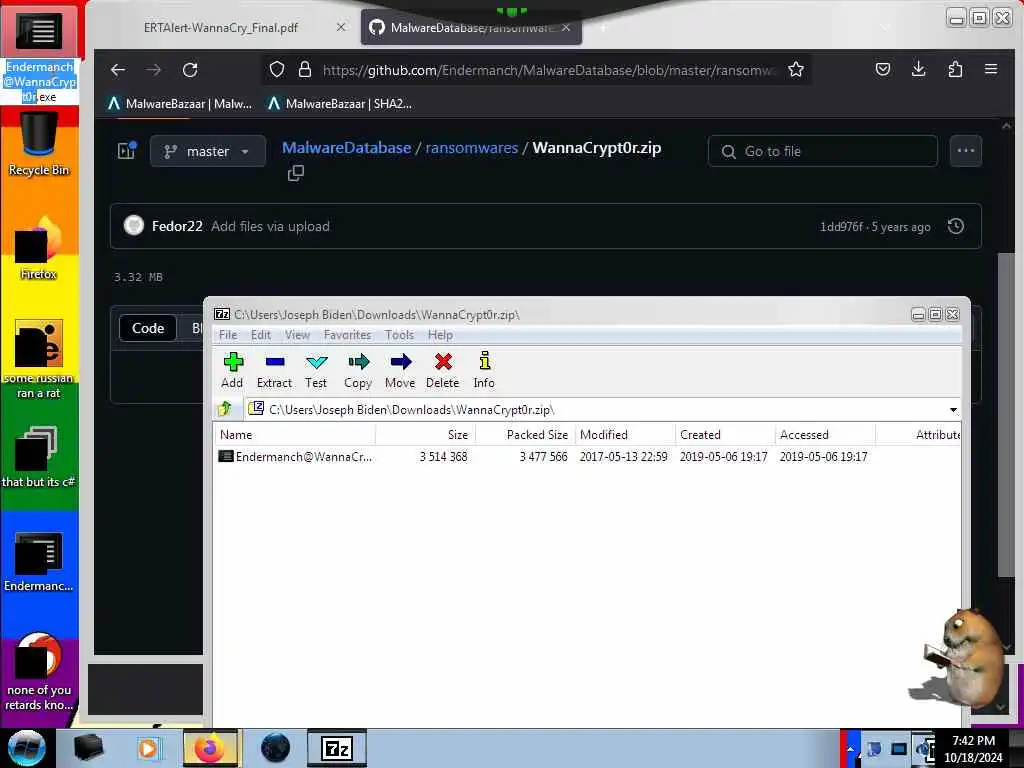The width and height of the screenshot is (1024, 768).
Task: Open the Fedor22 author link
Action: [177, 227]
